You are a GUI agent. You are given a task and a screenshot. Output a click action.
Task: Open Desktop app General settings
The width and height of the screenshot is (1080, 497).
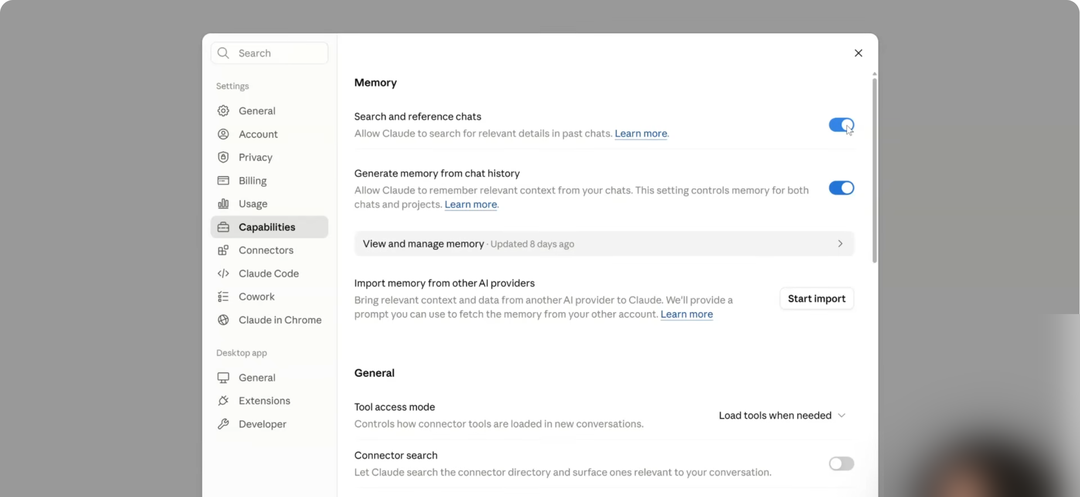(269, 377)
